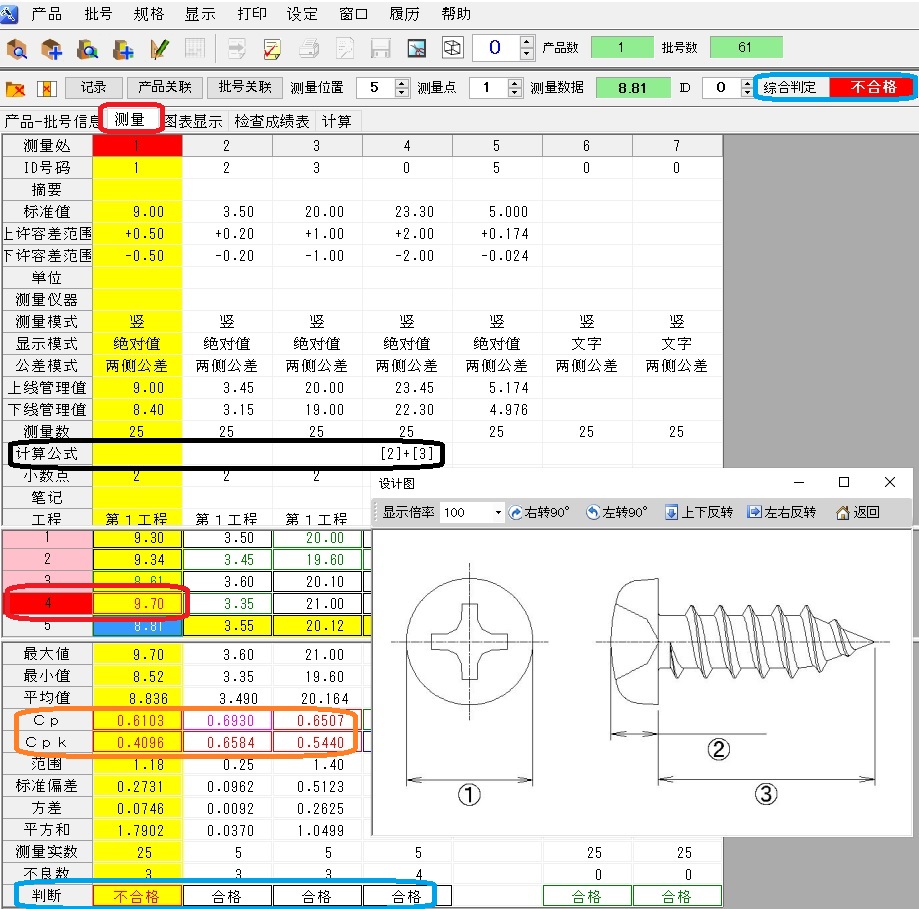The width and height of the screenshot is (919, 909).
Task: Click the 标准偏差 row header
Action: (47, 787)
